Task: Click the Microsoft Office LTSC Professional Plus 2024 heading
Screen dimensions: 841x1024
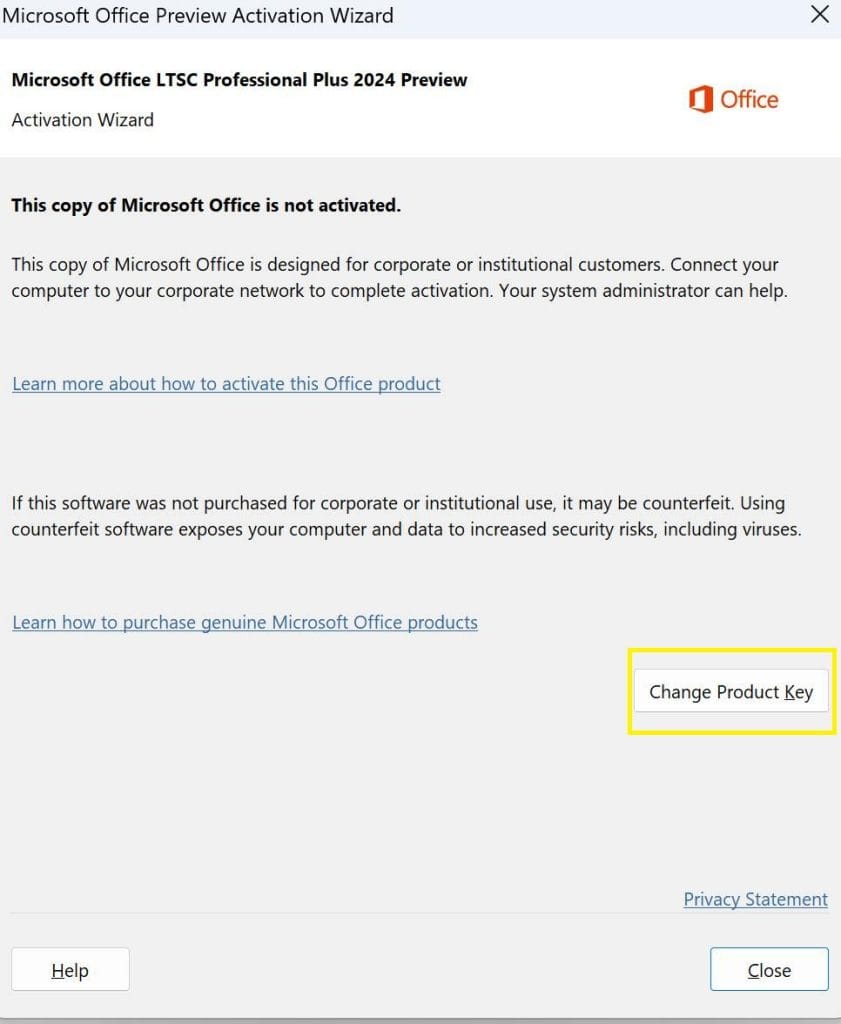Action: click(239, 80)
